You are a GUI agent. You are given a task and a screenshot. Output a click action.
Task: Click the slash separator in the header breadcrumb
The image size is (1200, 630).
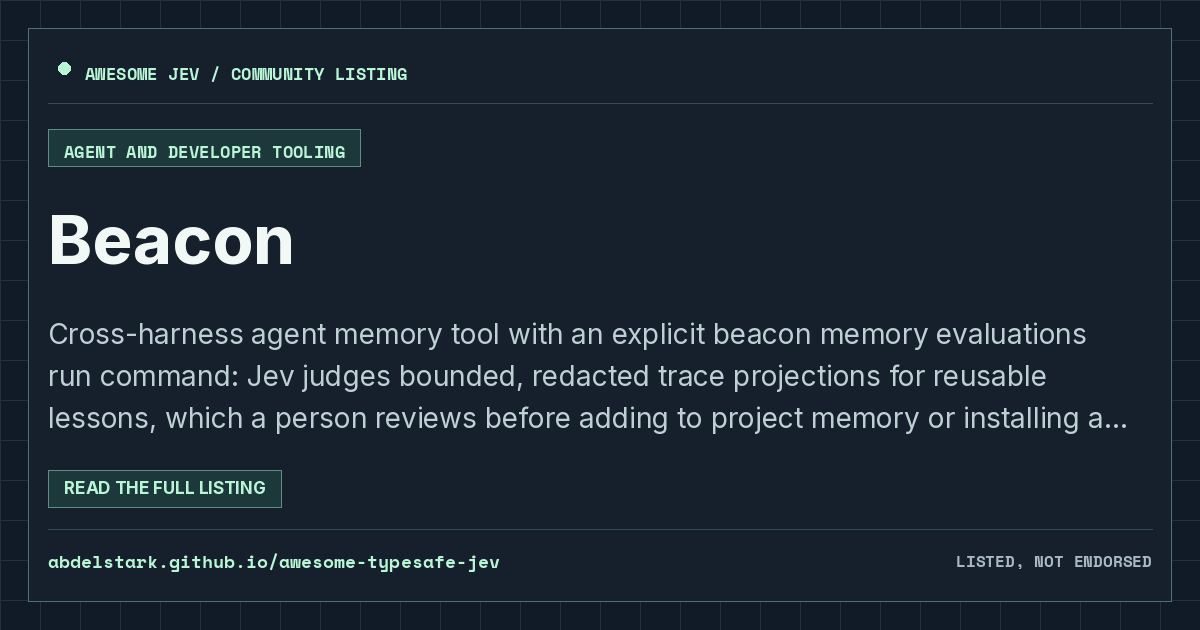click(x=216, y=74)
